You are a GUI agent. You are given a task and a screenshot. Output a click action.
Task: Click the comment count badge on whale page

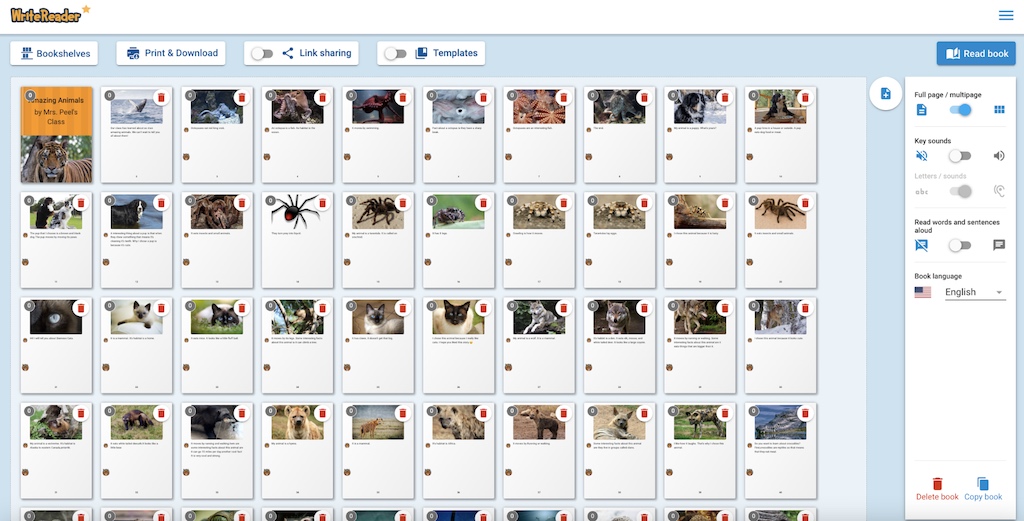tap(109, 95)
